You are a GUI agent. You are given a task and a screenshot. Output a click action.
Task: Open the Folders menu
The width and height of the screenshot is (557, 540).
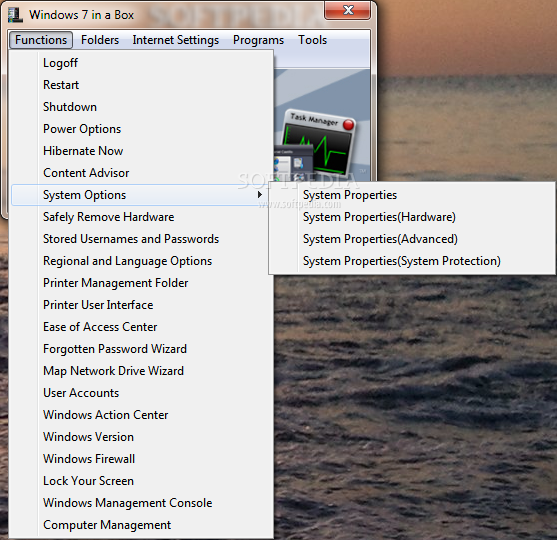pos(100,40)
